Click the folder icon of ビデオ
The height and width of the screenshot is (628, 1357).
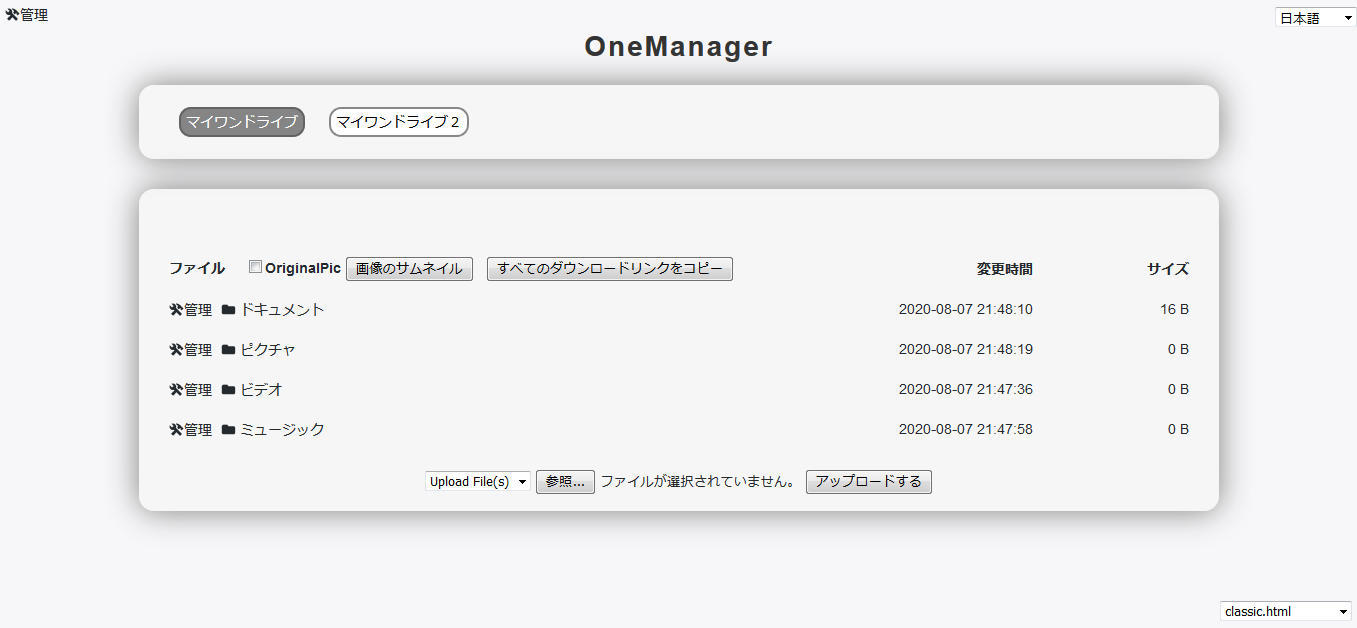(229, 390)
